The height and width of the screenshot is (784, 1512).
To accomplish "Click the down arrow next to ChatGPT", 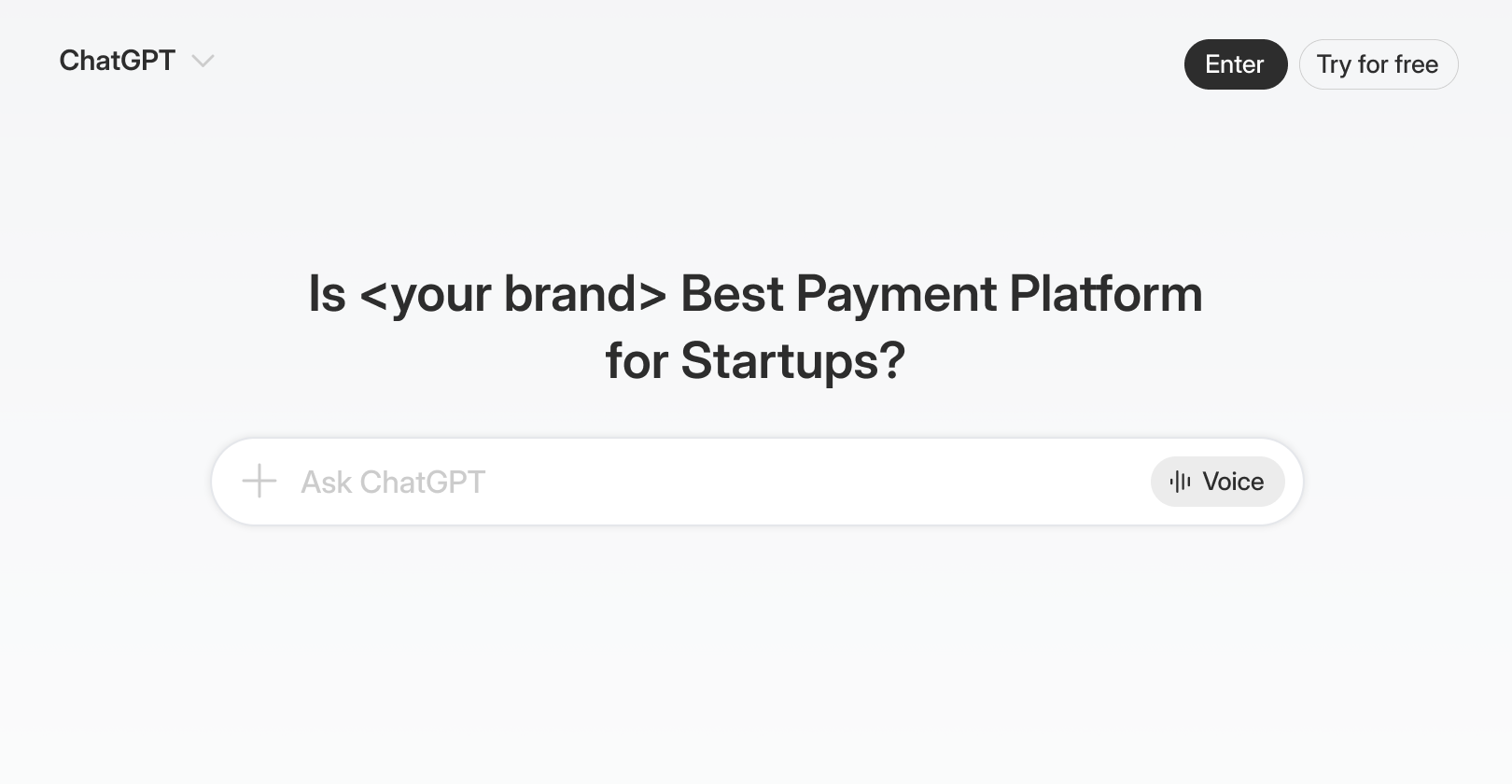I will point(203,62).
